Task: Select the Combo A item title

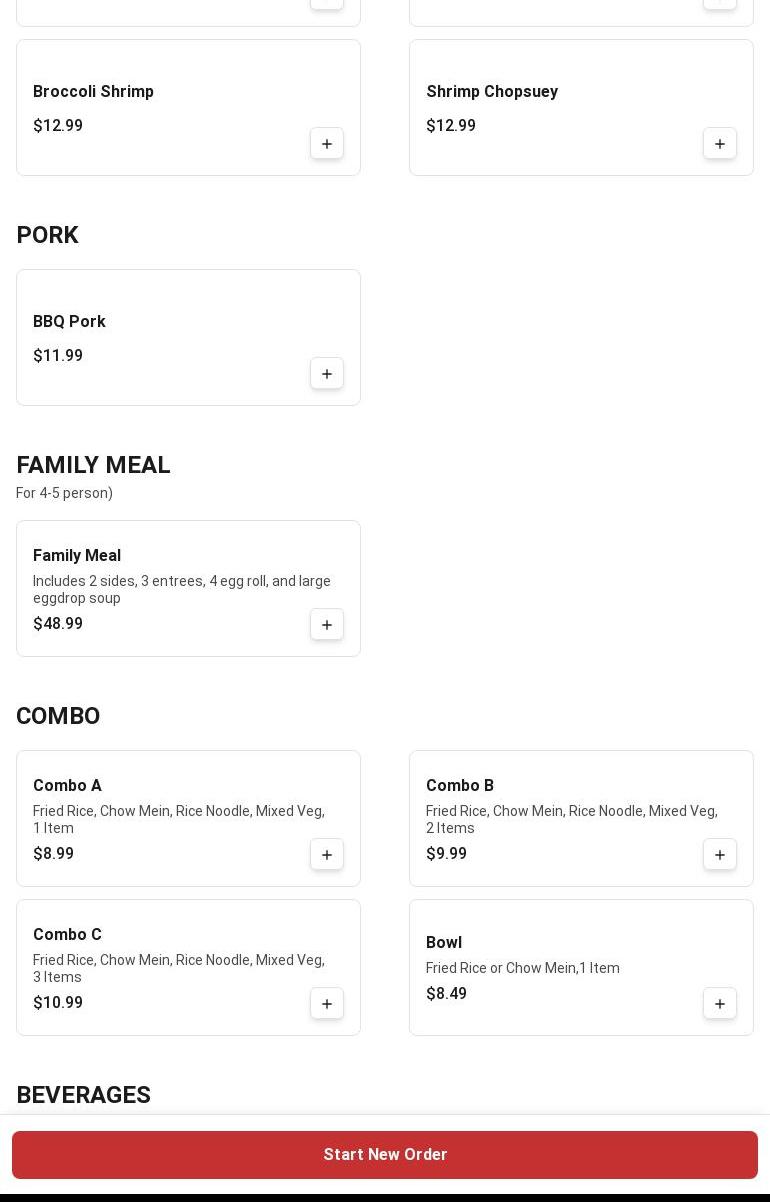Action: [67, 786]
